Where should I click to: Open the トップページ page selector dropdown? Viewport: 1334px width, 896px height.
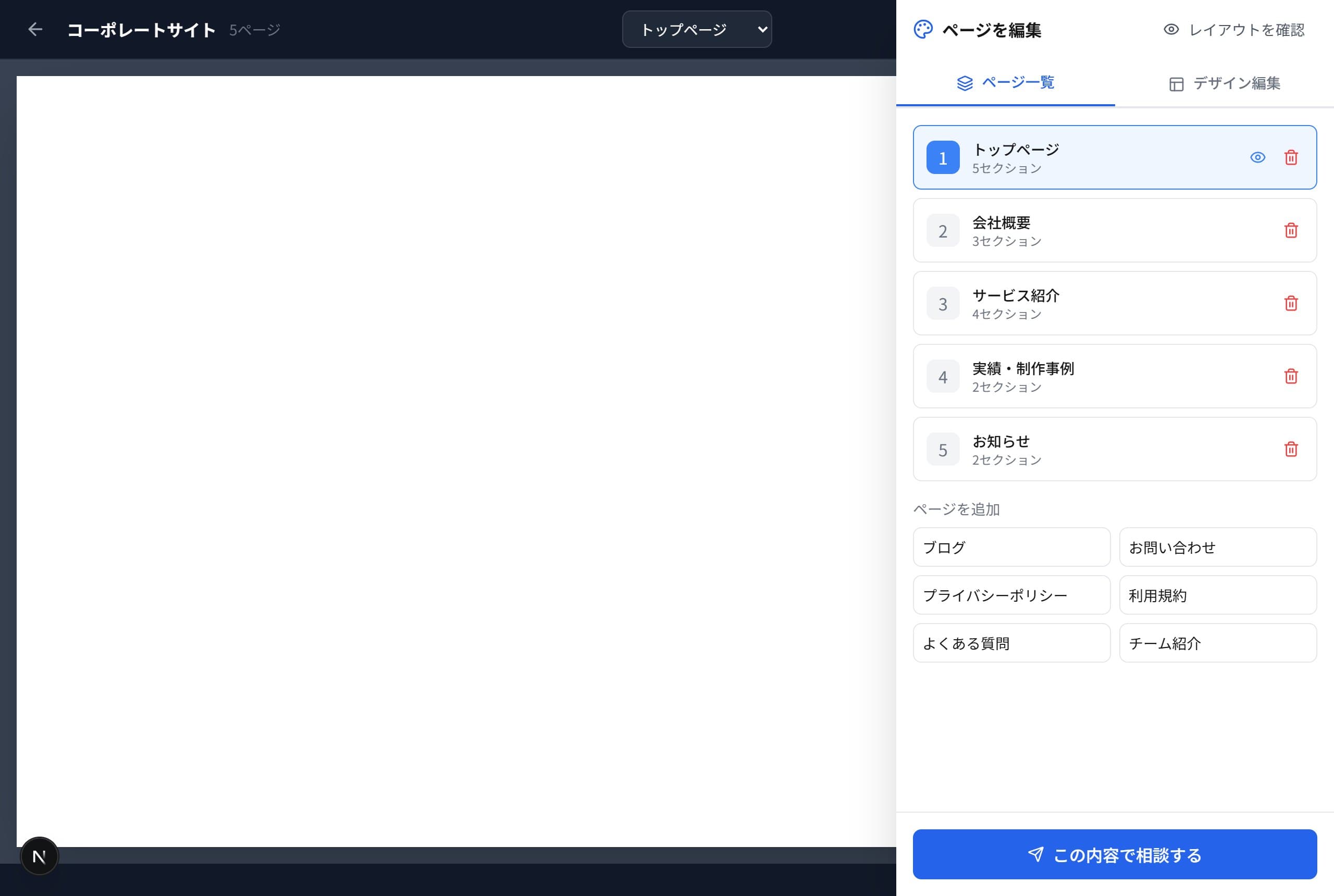697,29
